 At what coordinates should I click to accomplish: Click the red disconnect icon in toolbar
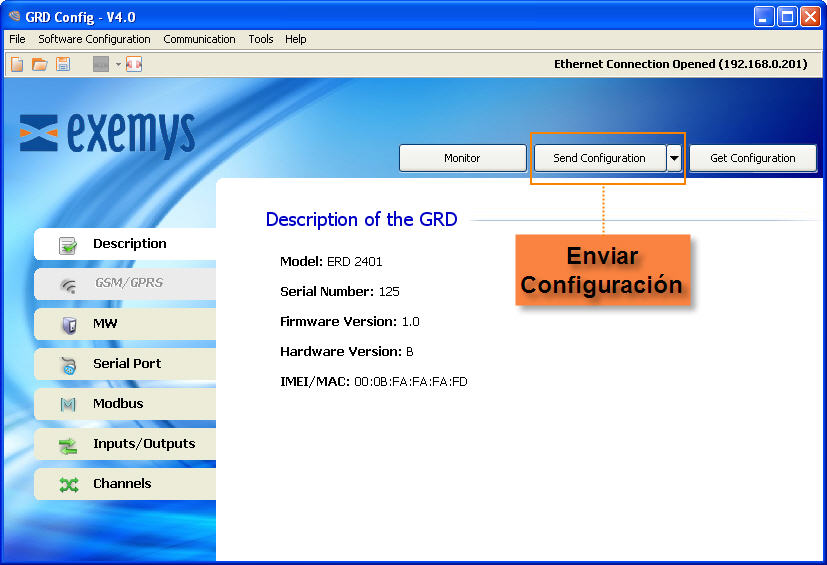[134, 64]
